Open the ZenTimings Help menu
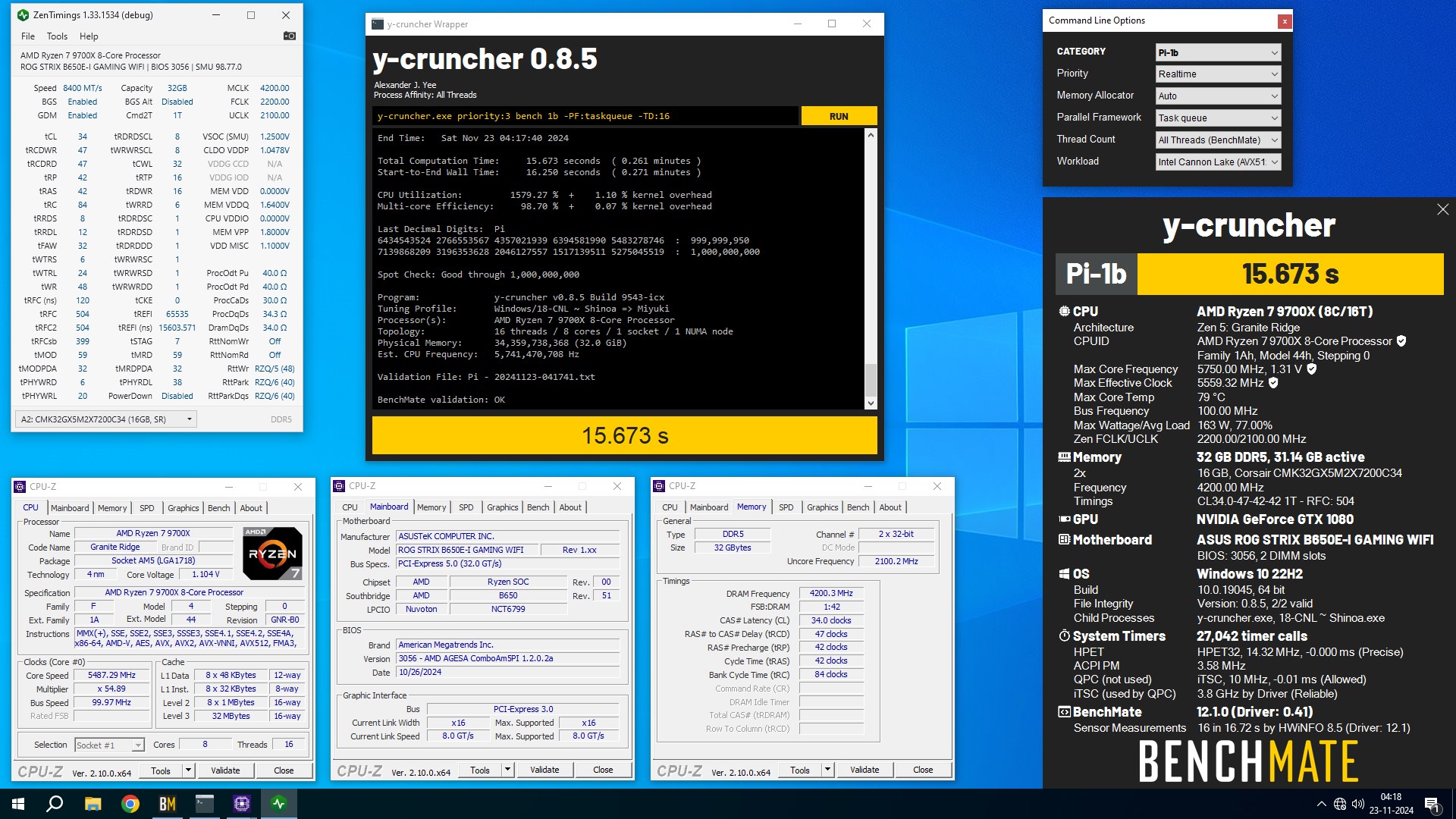The height and width of the screenshot is (819, 1456). point(89,36)
